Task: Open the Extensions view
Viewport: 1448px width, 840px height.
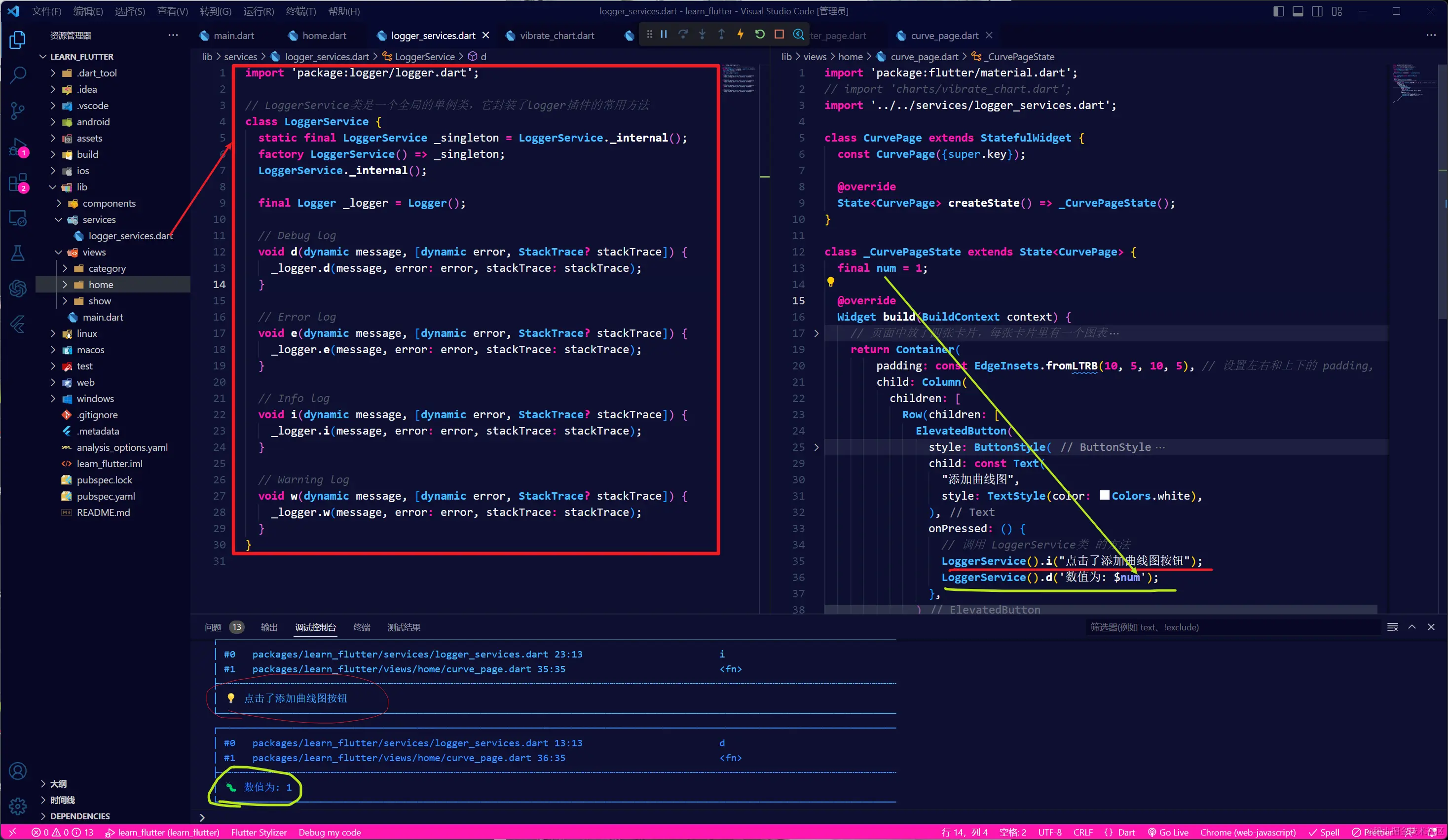Action: 18,183
